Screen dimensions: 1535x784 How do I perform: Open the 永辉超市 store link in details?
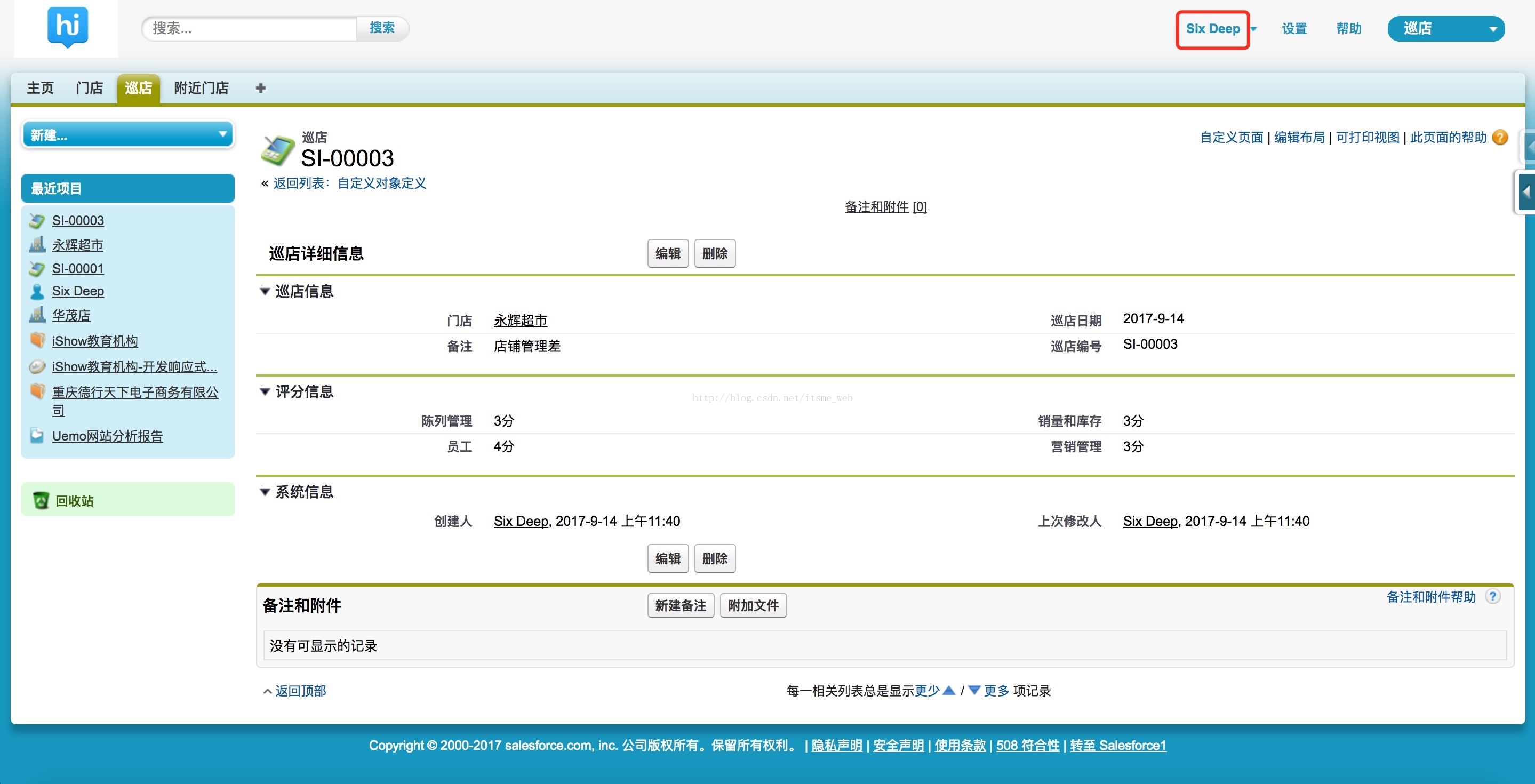519,321
